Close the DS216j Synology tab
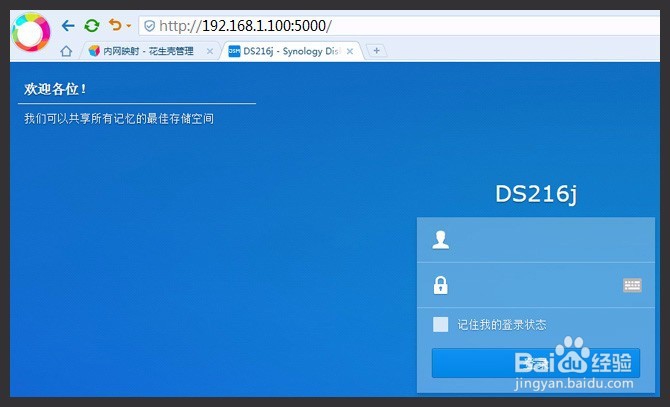Screen dimensions: 670x407 (350, 51)
